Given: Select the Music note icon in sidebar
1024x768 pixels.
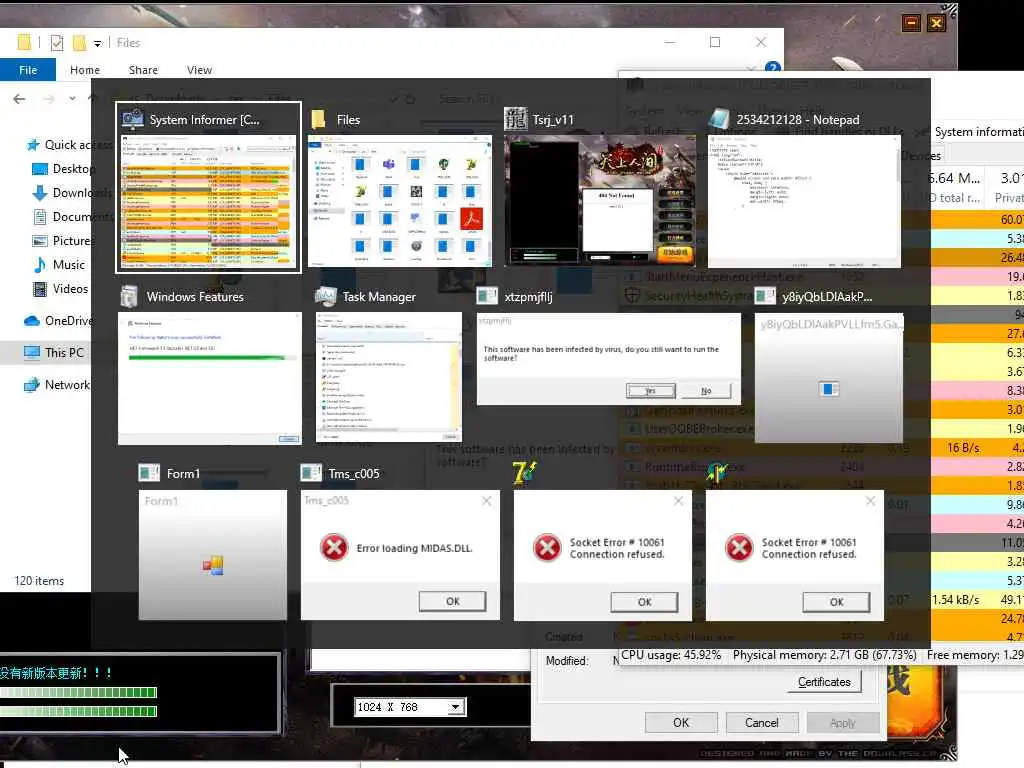Looking at the screenshot, I should point(40,264).
